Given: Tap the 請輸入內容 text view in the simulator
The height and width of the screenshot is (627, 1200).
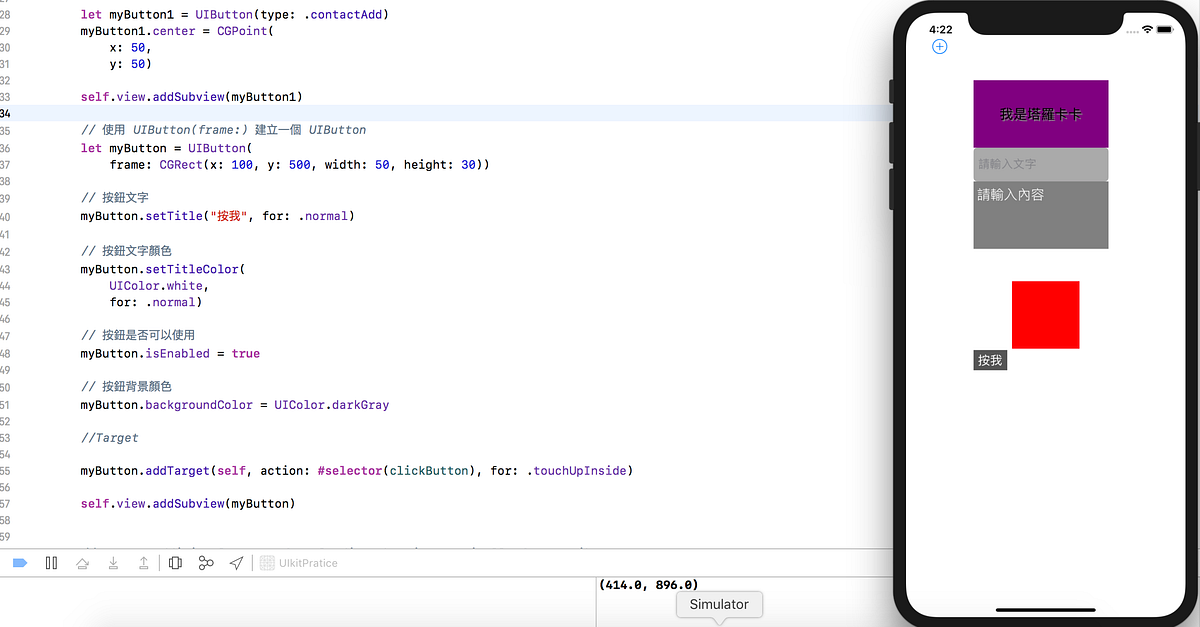Looking at the screenshot, I should (x=1040, y=215).
